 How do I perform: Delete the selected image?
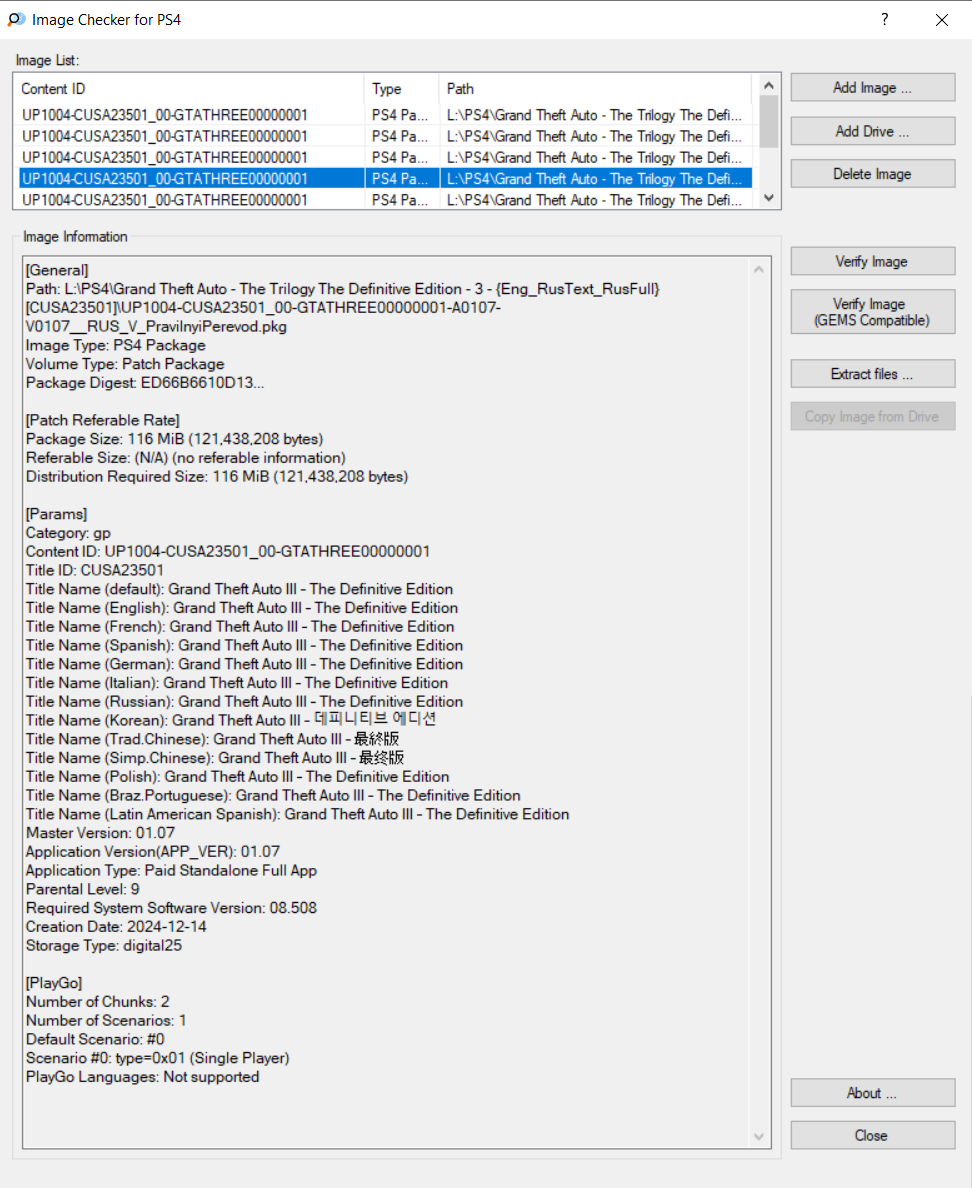(873, 174)
